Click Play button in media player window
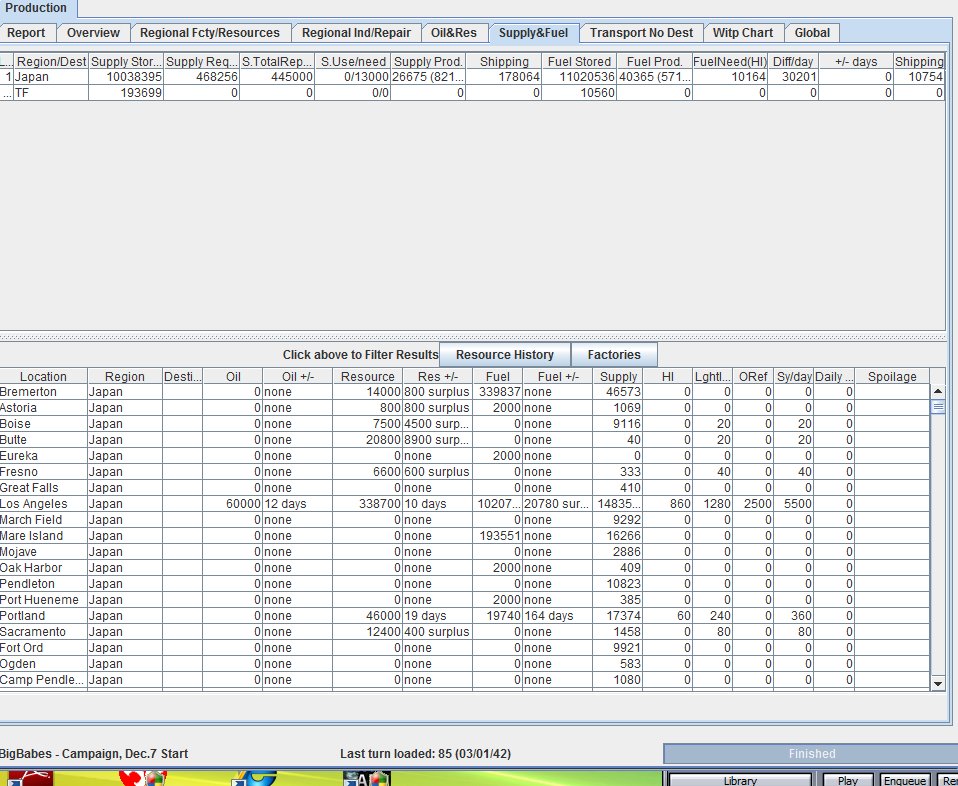Image resolution: width=958 pixels, height=786 pixels. [x=847, y=780]
